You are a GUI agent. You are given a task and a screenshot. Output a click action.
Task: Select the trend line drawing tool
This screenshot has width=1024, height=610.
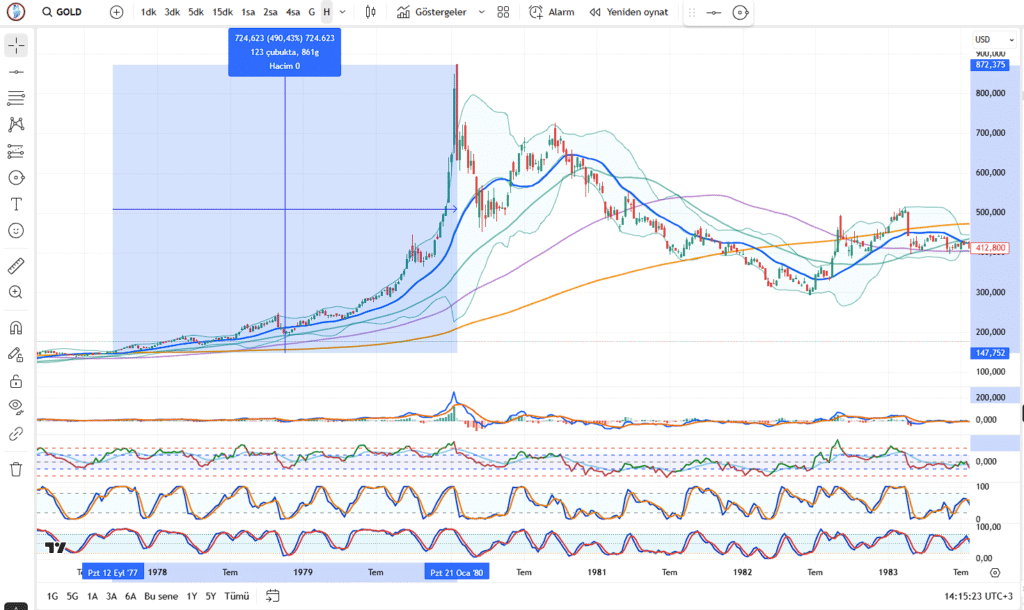tap(16, 72)
